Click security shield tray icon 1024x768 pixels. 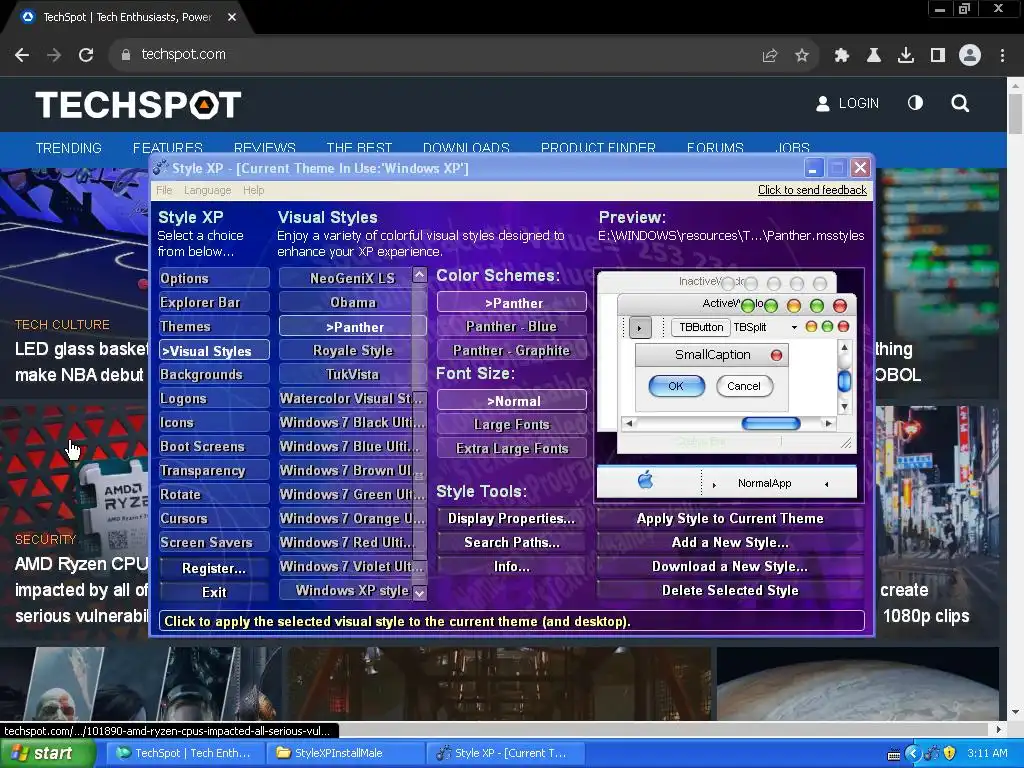[x=950, y=753]
